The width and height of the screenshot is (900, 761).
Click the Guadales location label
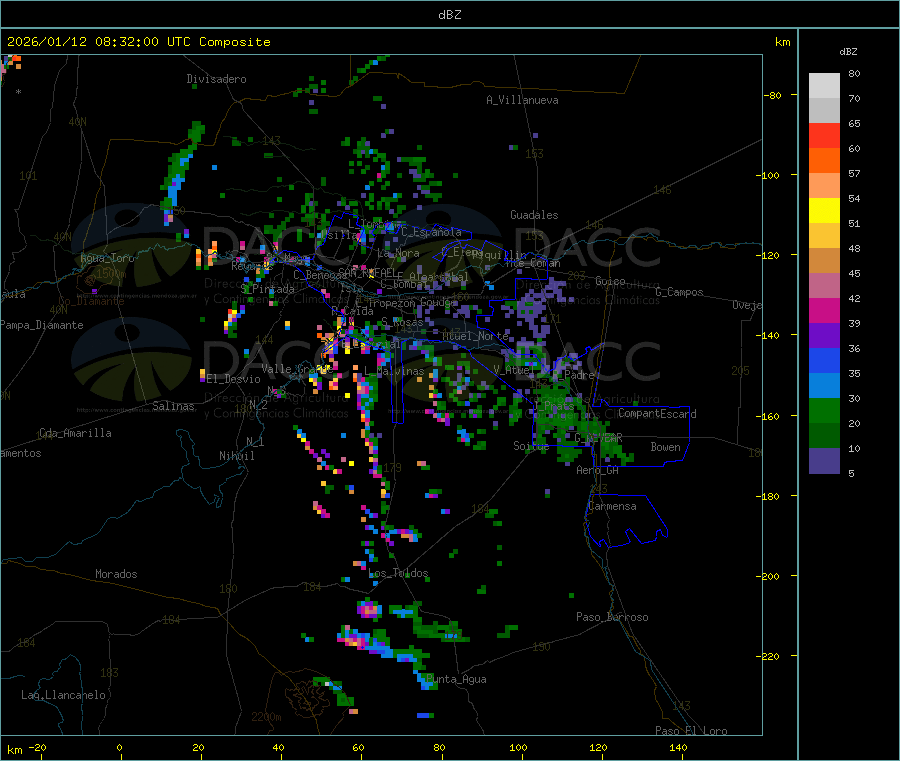click(534, 215)
